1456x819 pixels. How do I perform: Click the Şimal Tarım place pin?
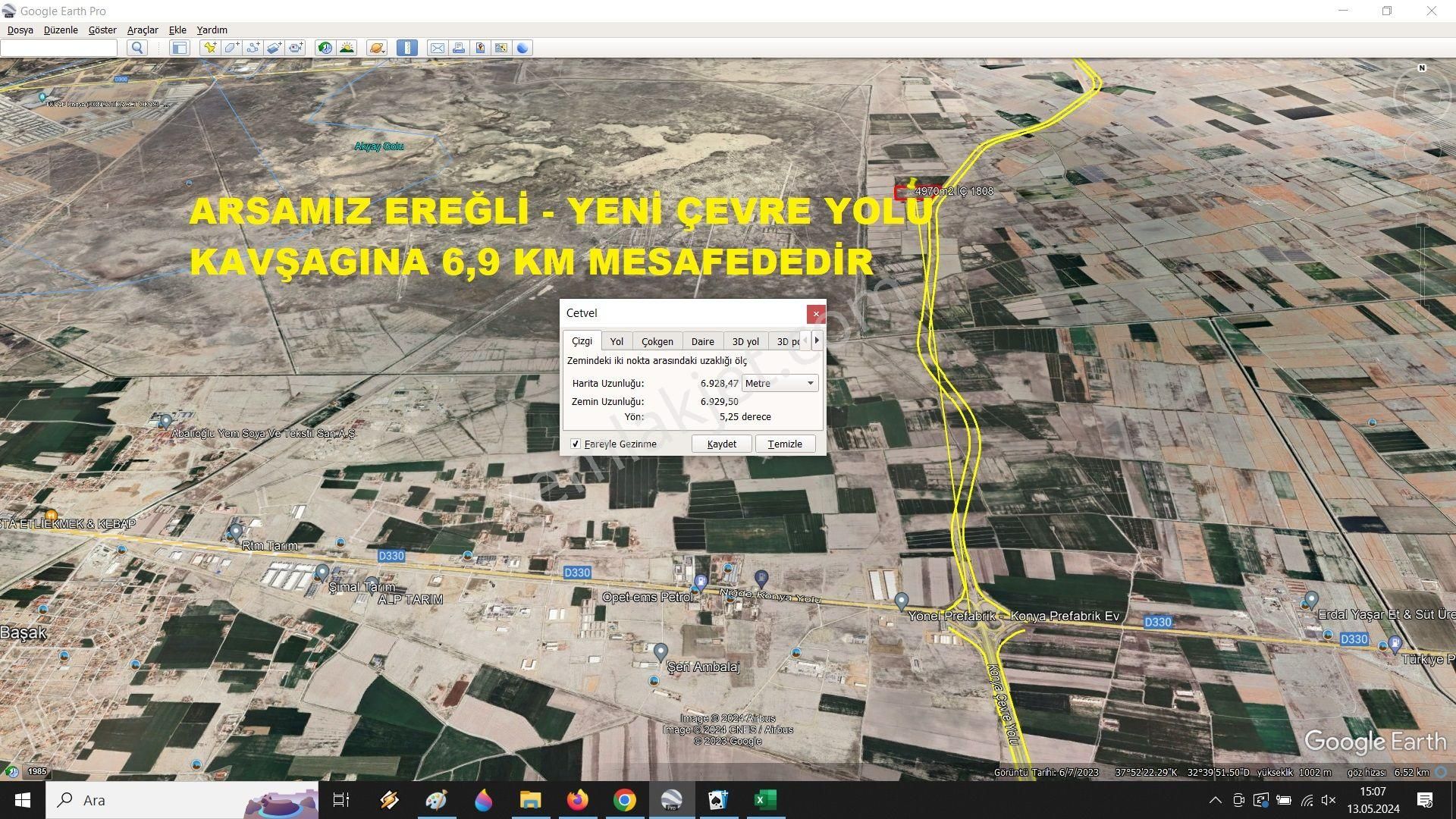coord(322,572)
